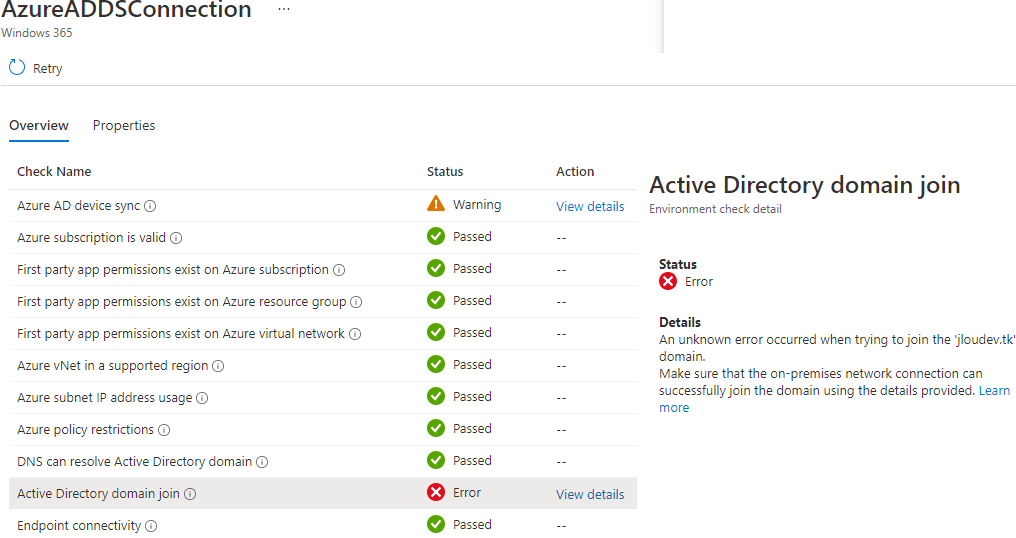Select the Azure subscription is valid row text
Image resolution: width=1016 pixels, height=538 pixels.
[x=91, y=237]
